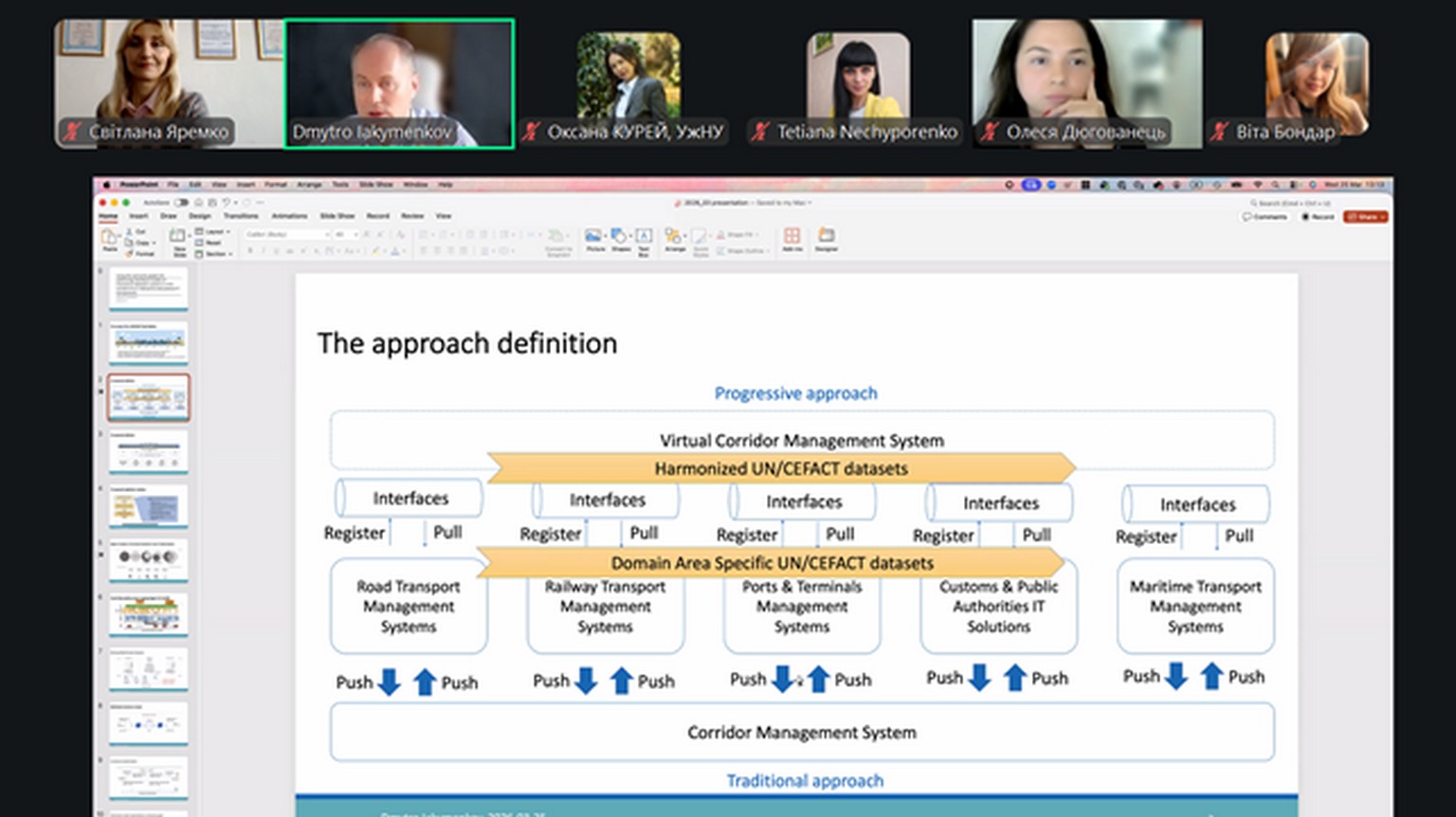
Task: Toggle the AutoSave switch
Action: click(180, 203)
